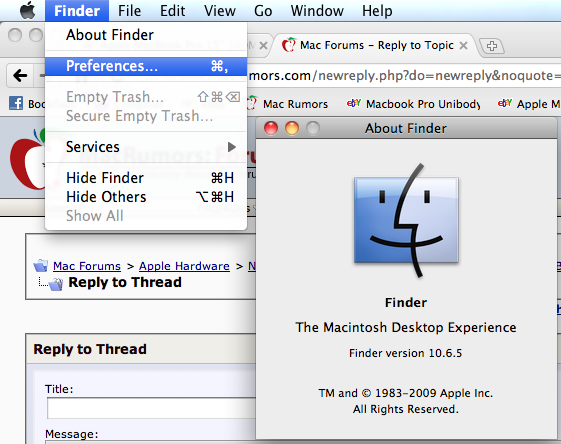Screen dimensions: 561x444
Task: Open Macbook Pro Unibody eBay bookmark
Action: click(414, 104)
